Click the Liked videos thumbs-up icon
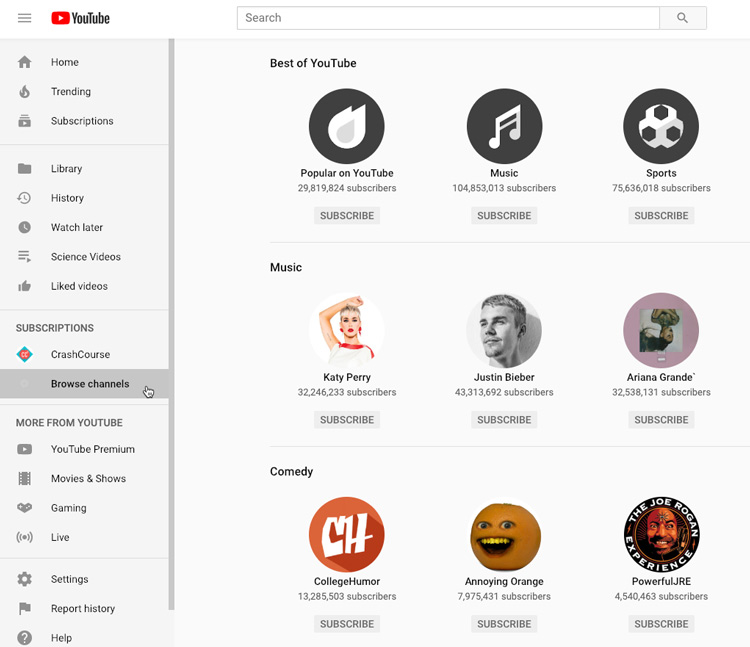The height and width of the screenshot is (647, 750). coord(24,286)
